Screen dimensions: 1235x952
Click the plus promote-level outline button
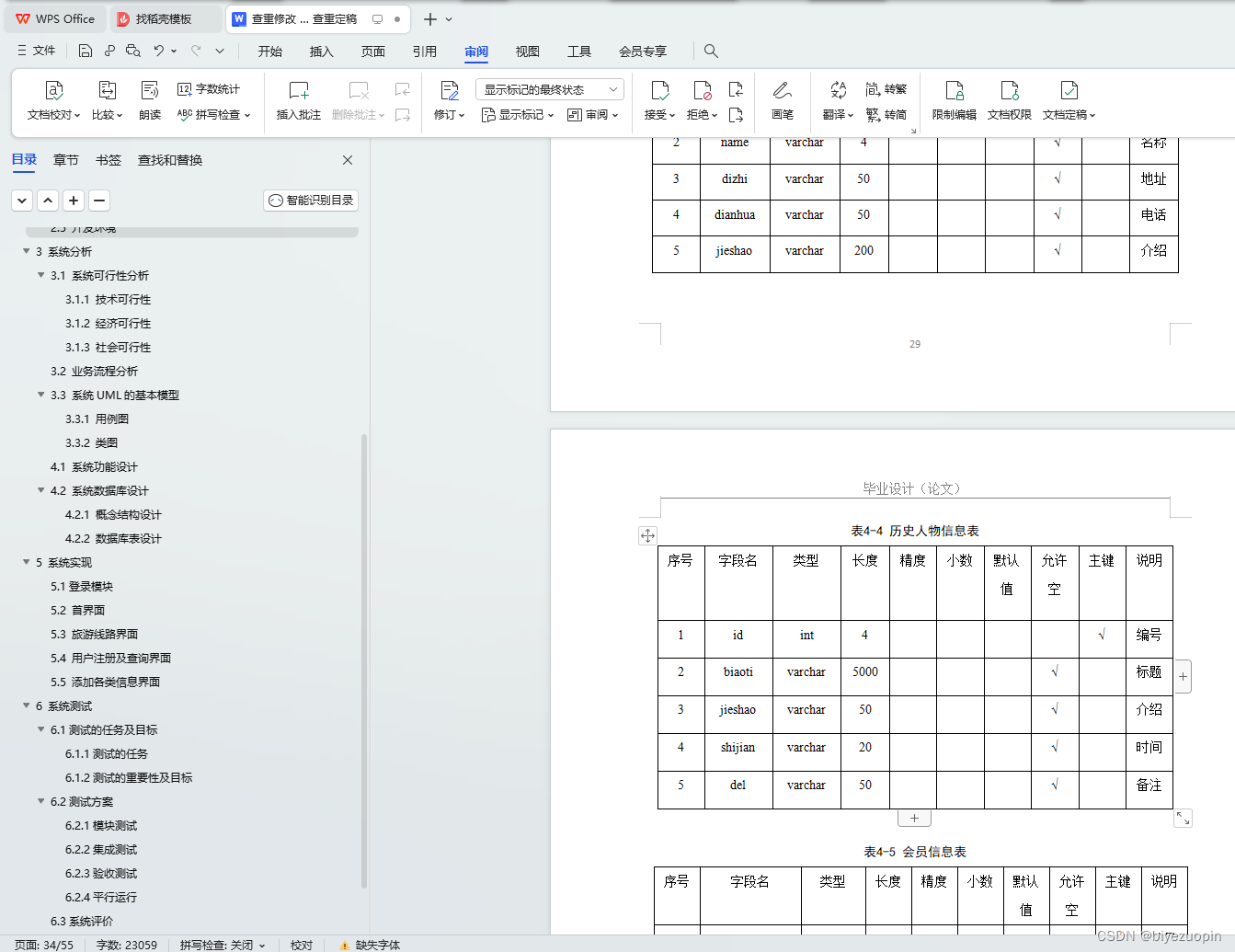pos(74,201)
